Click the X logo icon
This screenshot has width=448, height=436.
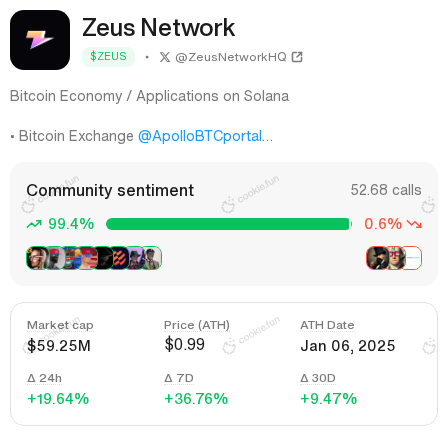pyautogui.click(x=165, y=57)
